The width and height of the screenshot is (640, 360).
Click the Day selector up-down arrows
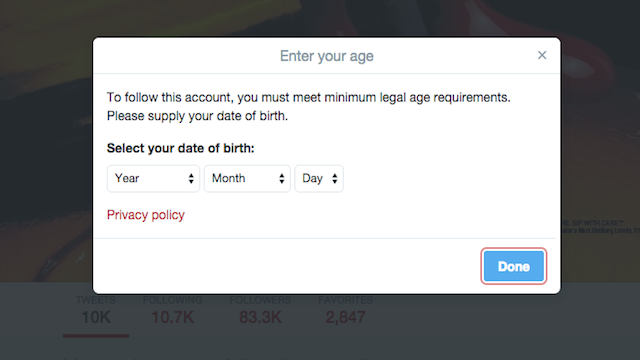335,178
